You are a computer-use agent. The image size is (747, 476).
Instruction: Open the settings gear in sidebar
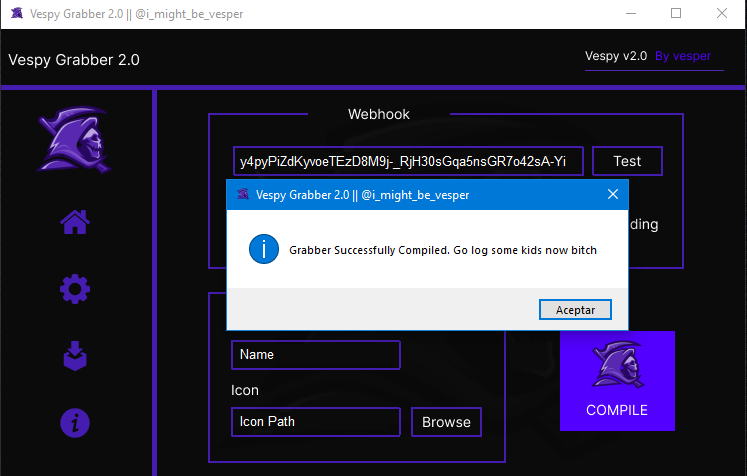pos(75,289)
